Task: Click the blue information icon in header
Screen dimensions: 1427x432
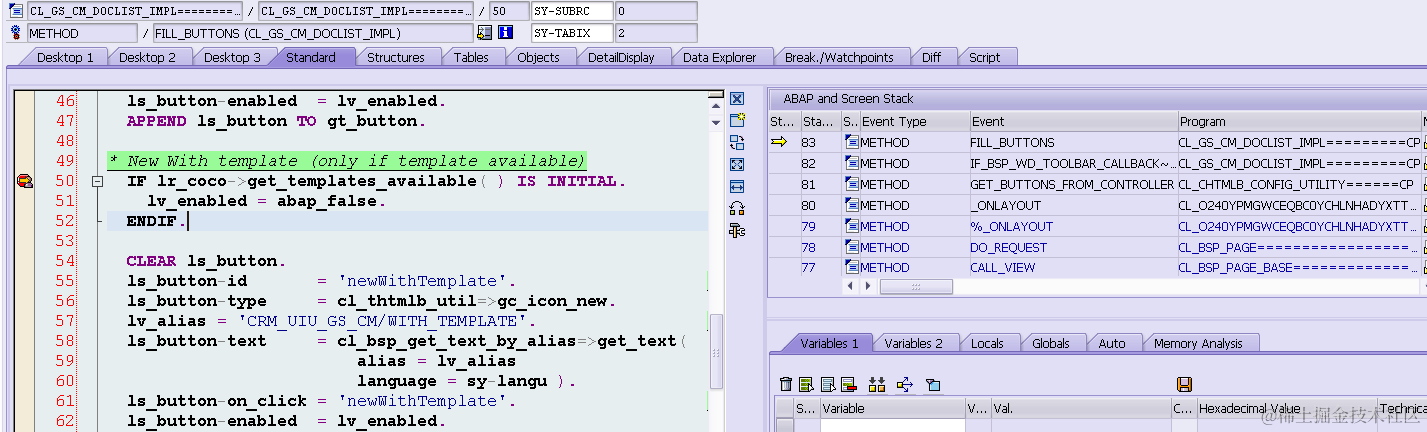Action: (x=506, y=33)
